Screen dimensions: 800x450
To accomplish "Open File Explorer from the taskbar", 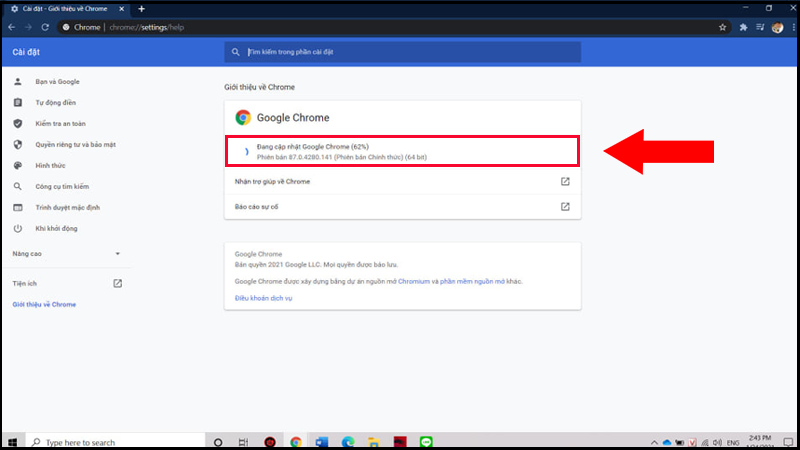I will (x=374, y=442).
